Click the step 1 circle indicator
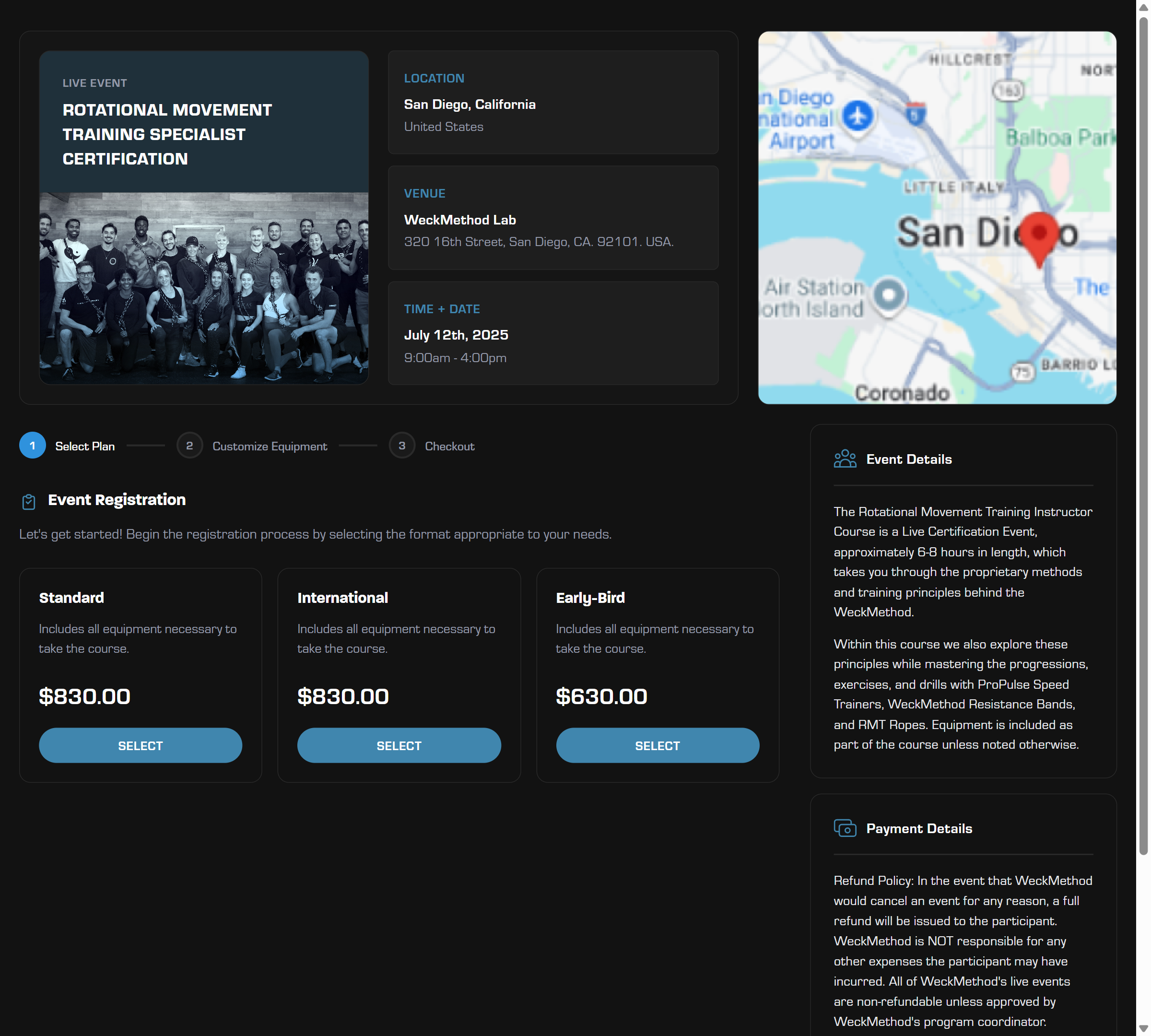 pos(33,446)
